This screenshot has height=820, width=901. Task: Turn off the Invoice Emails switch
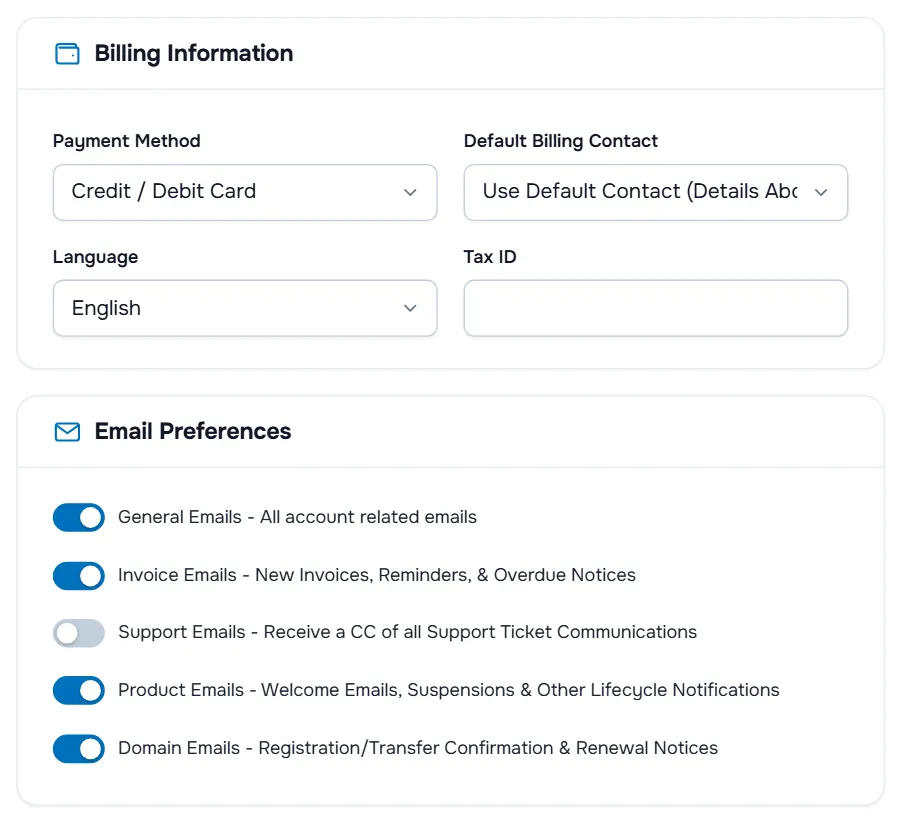(x=79, y=576)
